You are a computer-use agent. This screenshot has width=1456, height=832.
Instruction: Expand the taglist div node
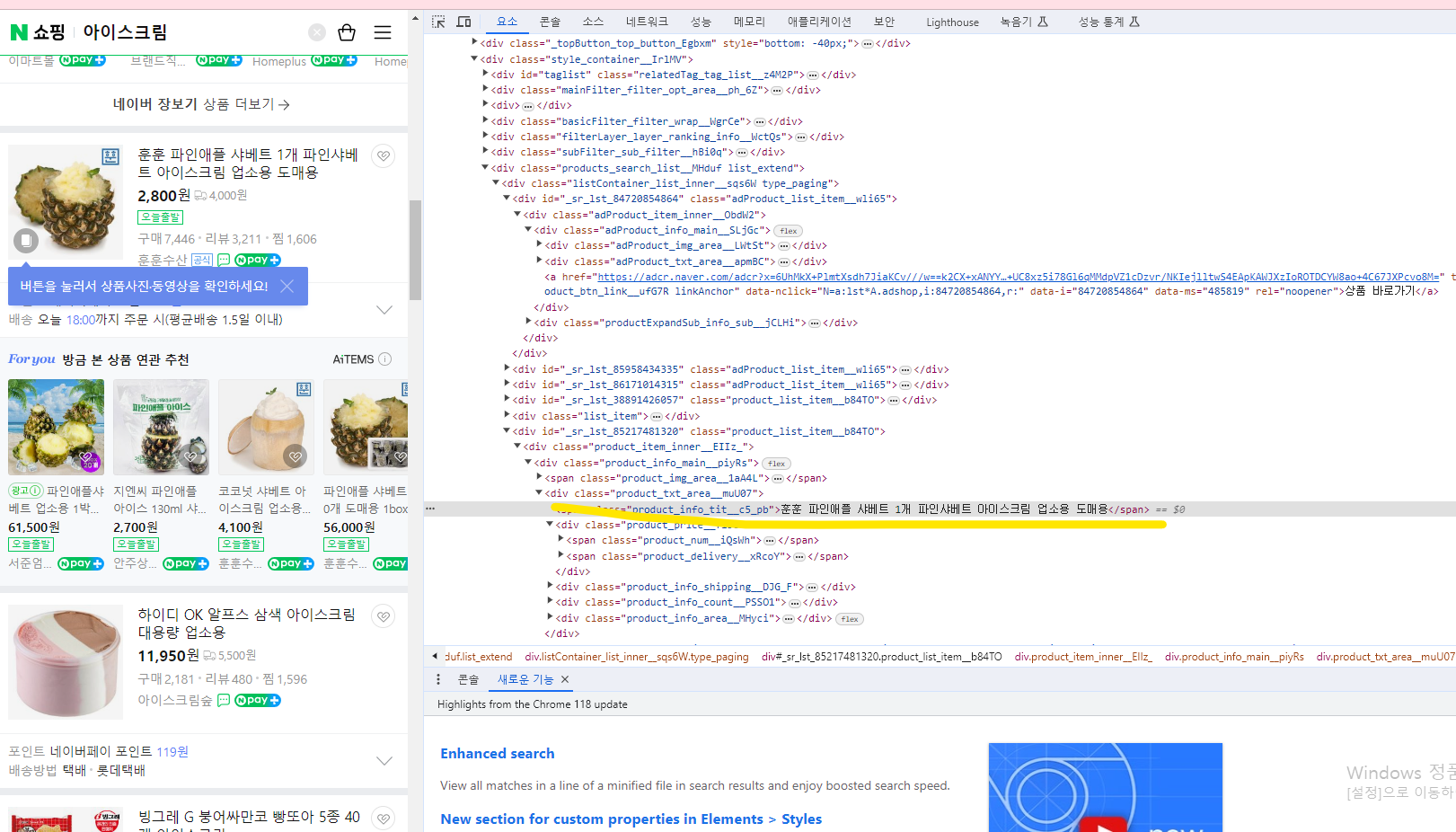tap(485, 74)
